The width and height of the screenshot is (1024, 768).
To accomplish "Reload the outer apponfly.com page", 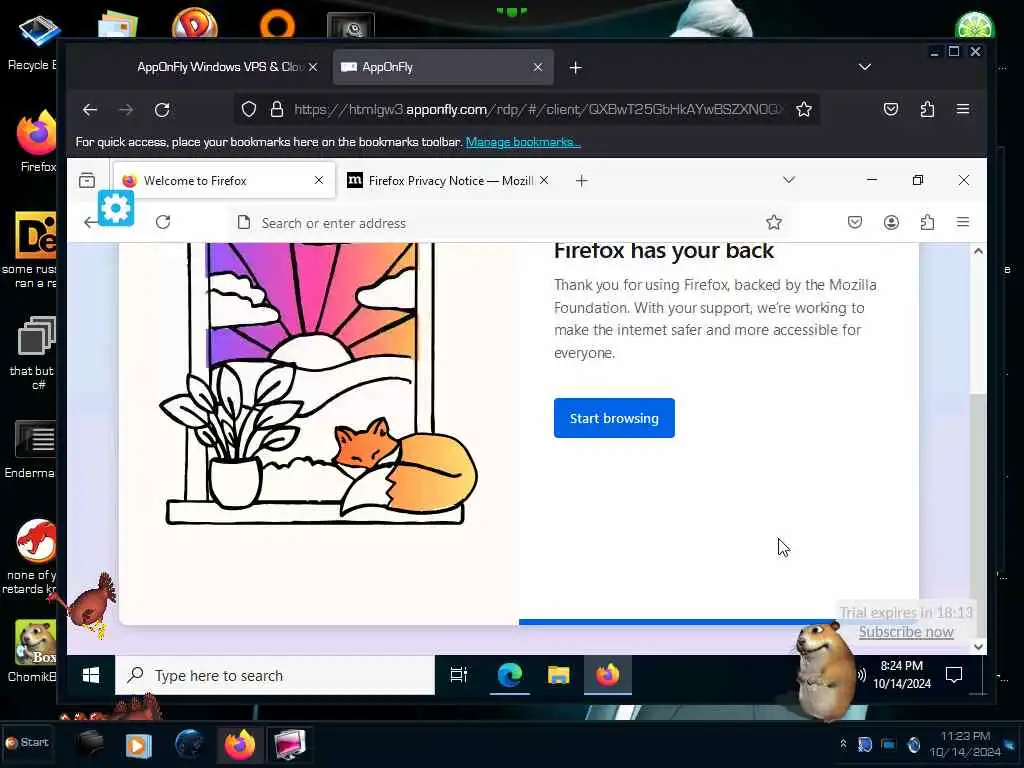I will click(162, 110).
